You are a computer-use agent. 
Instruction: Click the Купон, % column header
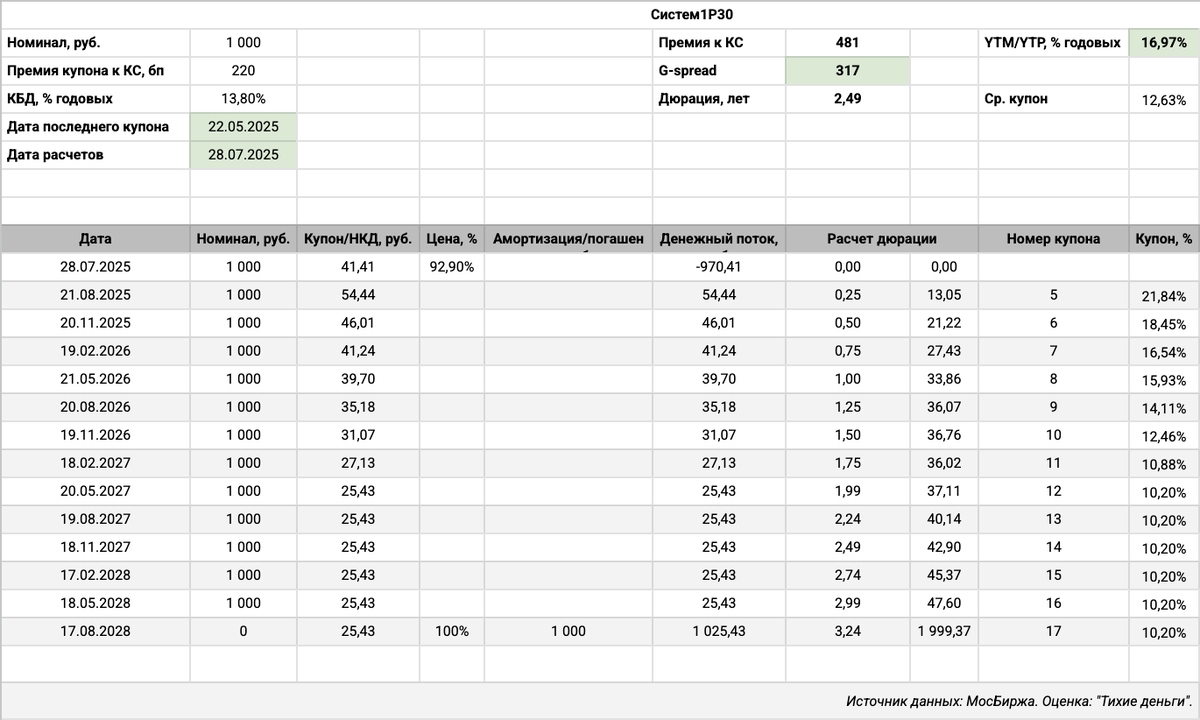[x=1164, y=239]
